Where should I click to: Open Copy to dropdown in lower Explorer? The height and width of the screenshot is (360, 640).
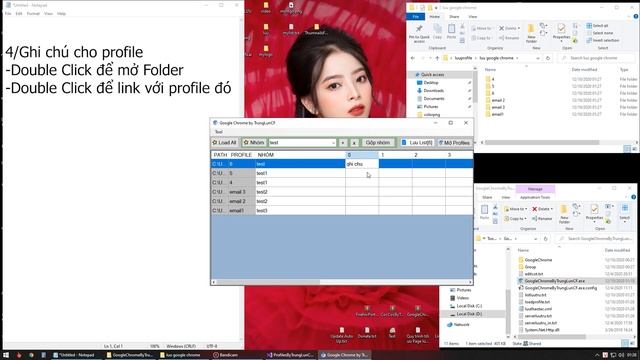coord(516,219)
